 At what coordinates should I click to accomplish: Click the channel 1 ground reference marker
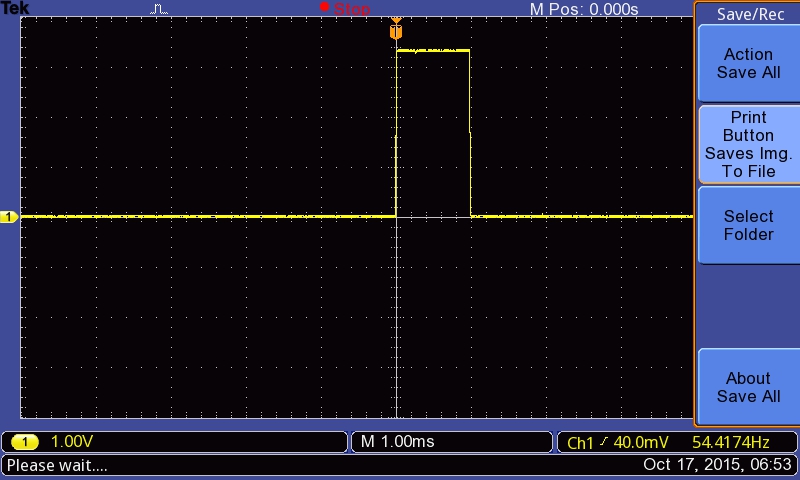point(9,217)
